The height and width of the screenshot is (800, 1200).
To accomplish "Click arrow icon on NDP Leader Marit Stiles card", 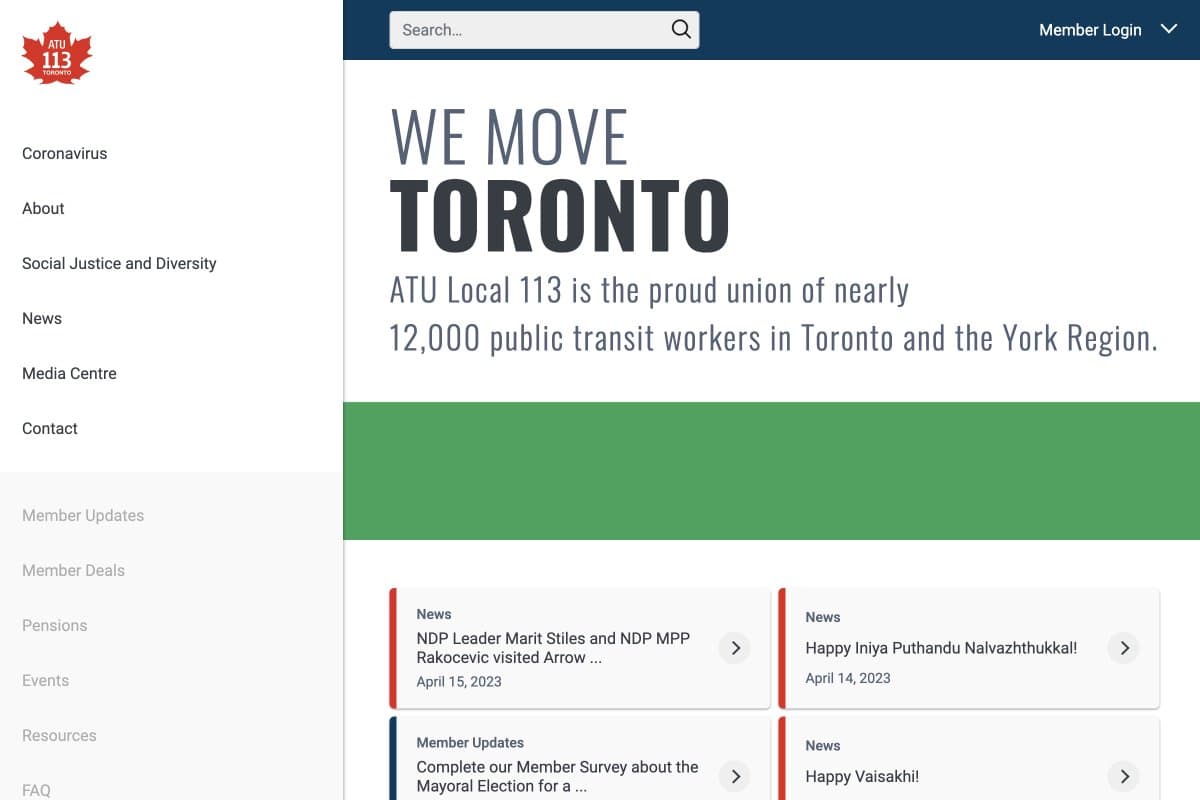I will [735, 648].
